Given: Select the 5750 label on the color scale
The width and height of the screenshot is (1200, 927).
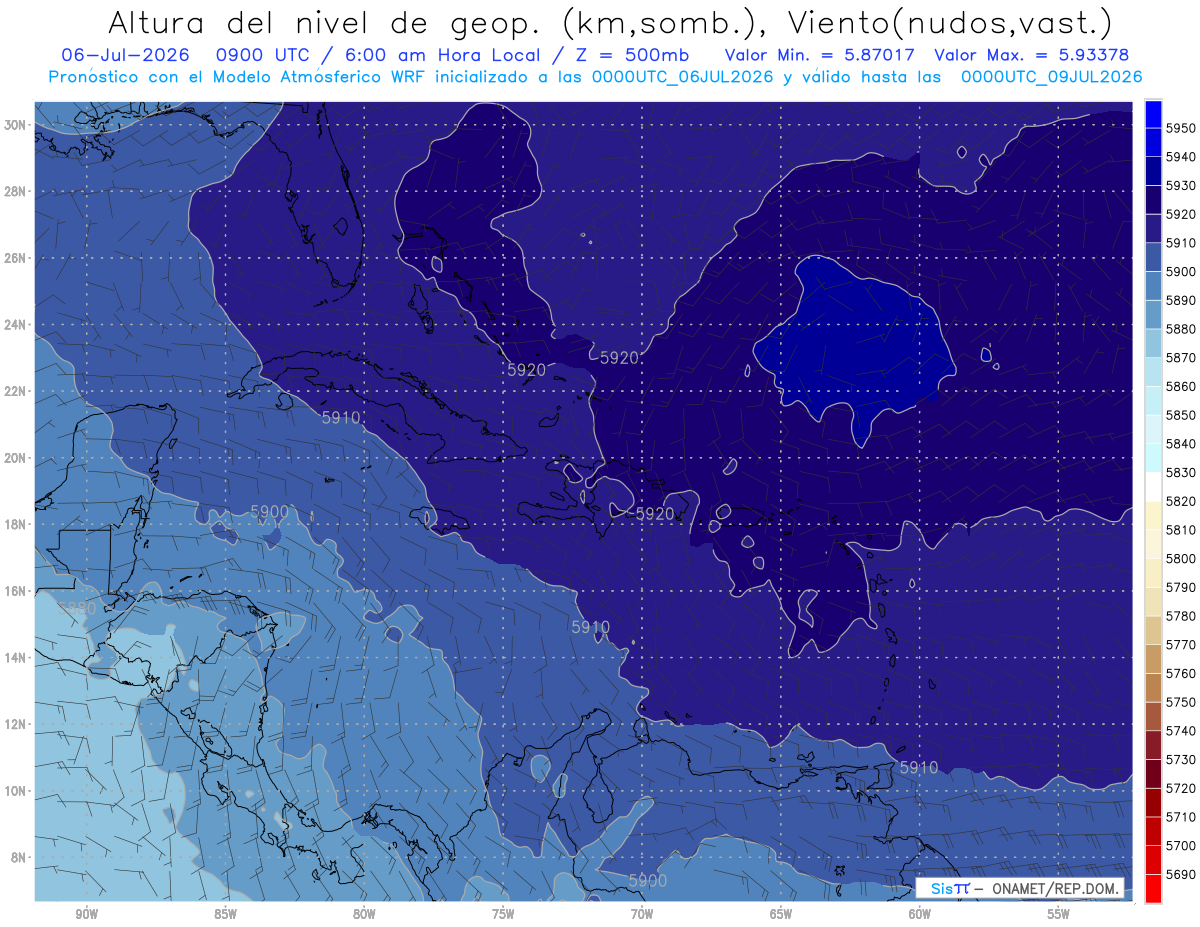Looking at the screenshot, I should (1181, 702).
